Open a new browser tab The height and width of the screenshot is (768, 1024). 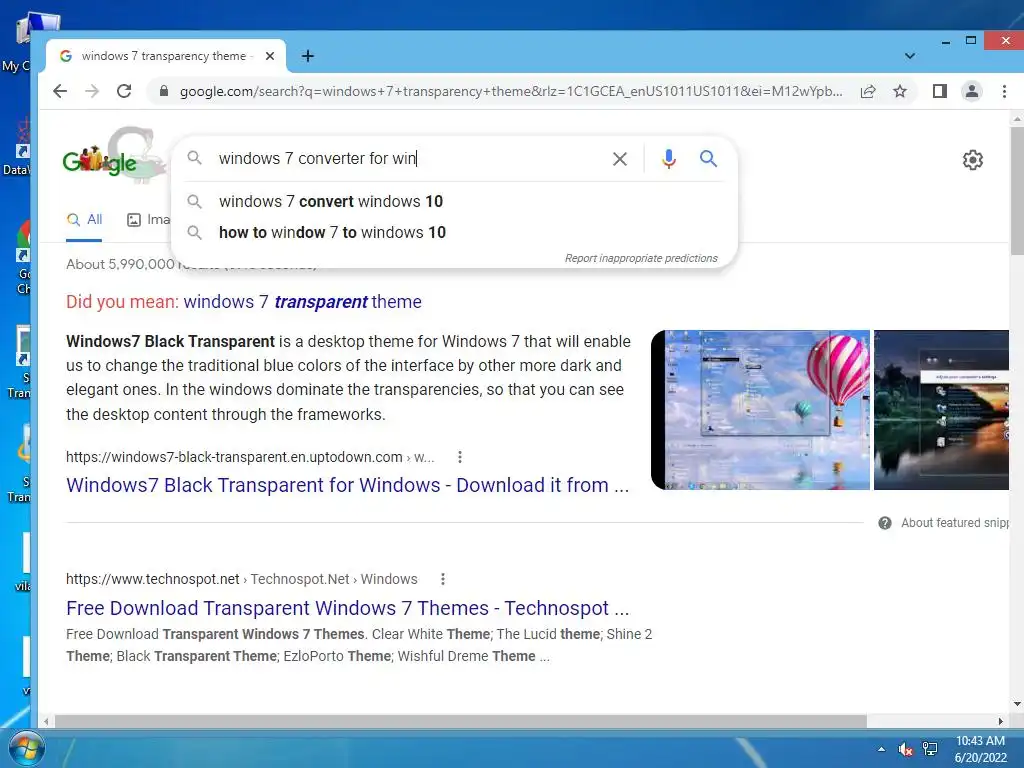tap(308, 56)
